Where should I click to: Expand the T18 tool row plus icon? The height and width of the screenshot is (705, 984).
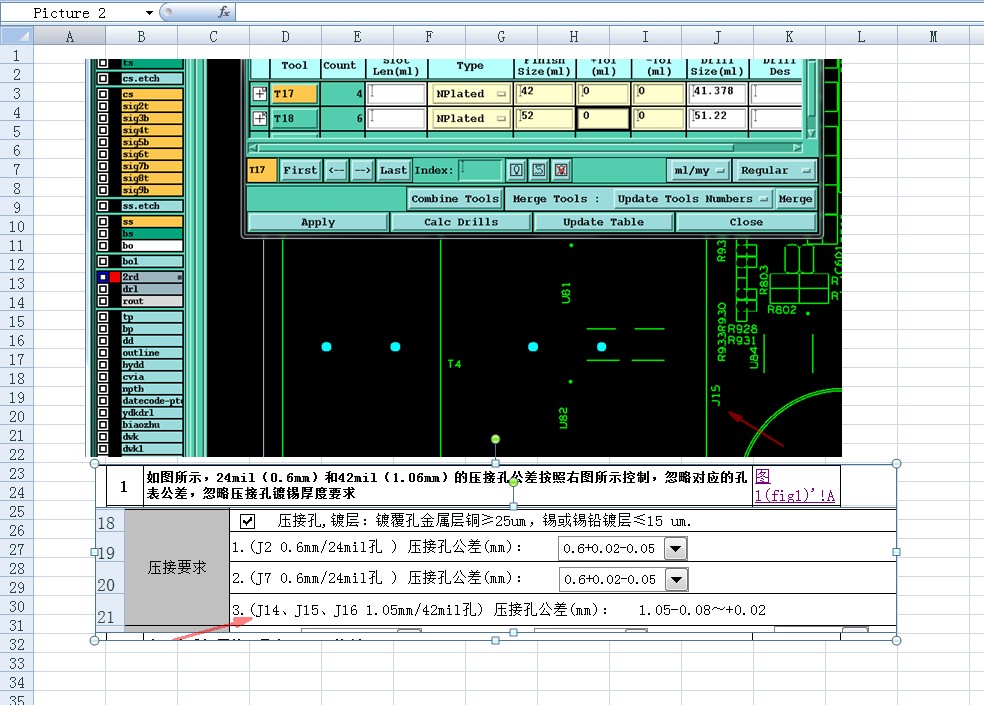[x=259, y=118]
